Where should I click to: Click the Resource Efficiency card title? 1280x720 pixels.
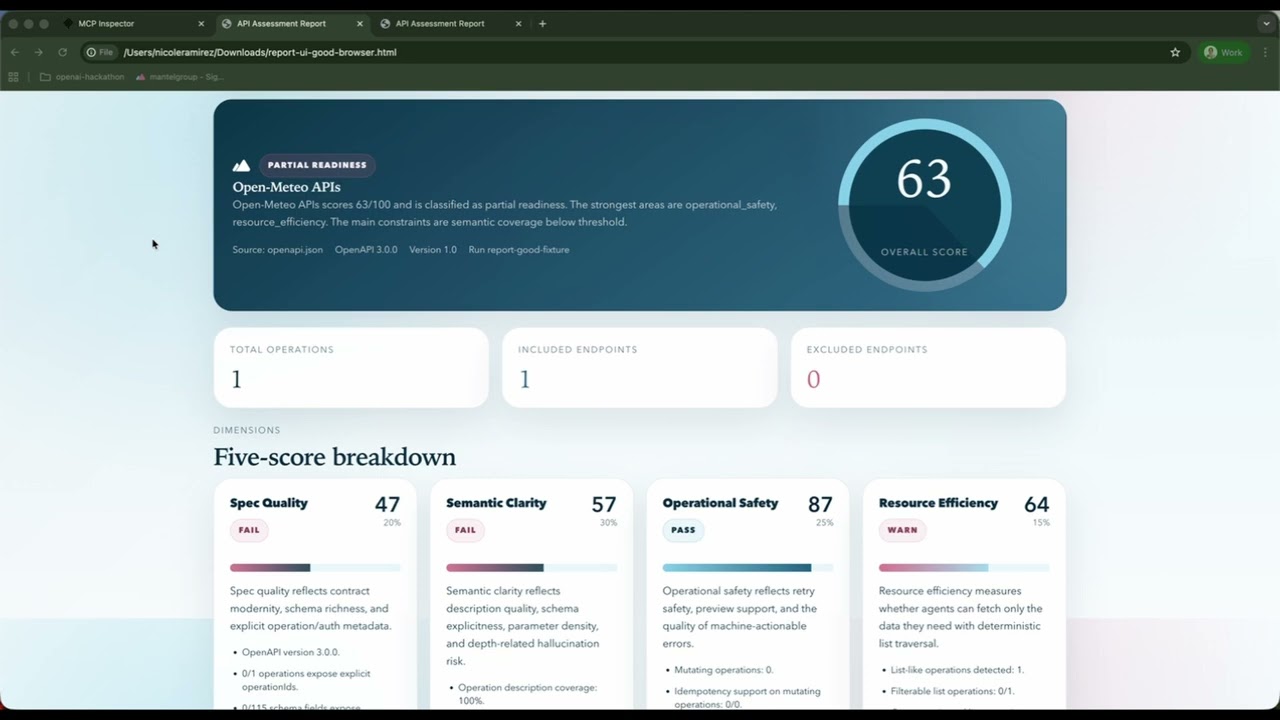938,503
